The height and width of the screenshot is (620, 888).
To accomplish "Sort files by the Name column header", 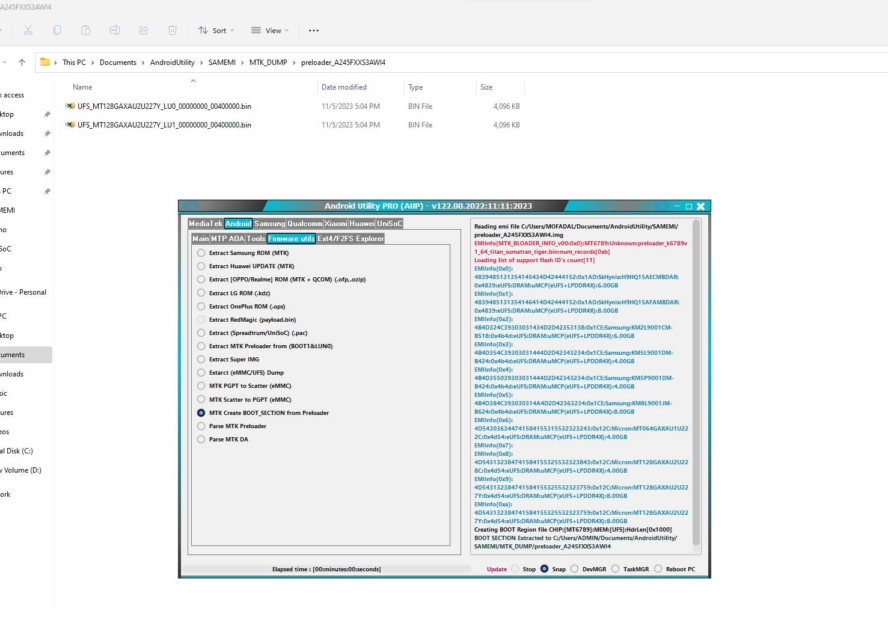I will click(x=82, y=87).
